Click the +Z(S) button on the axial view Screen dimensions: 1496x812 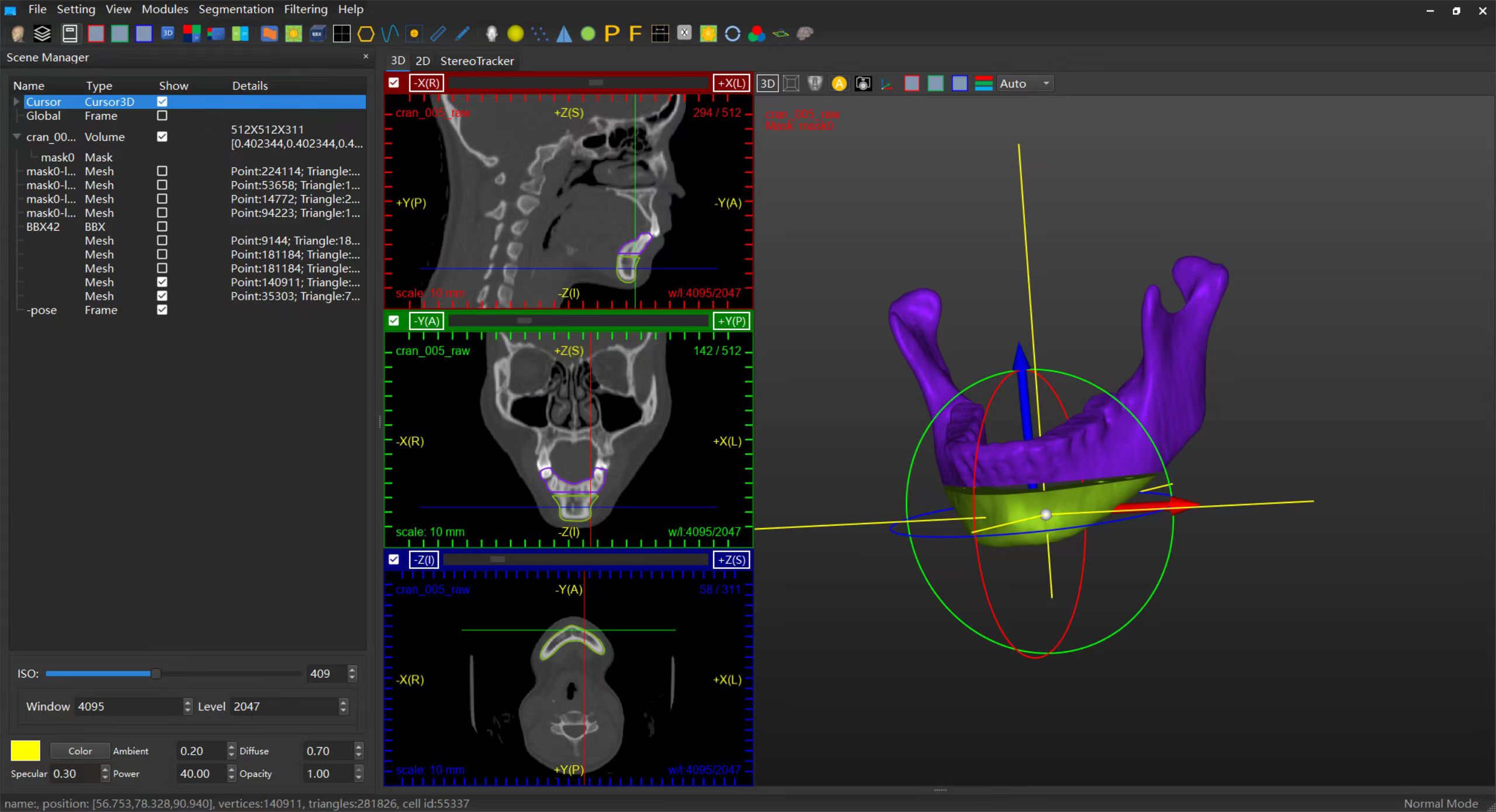pos(732,560)
